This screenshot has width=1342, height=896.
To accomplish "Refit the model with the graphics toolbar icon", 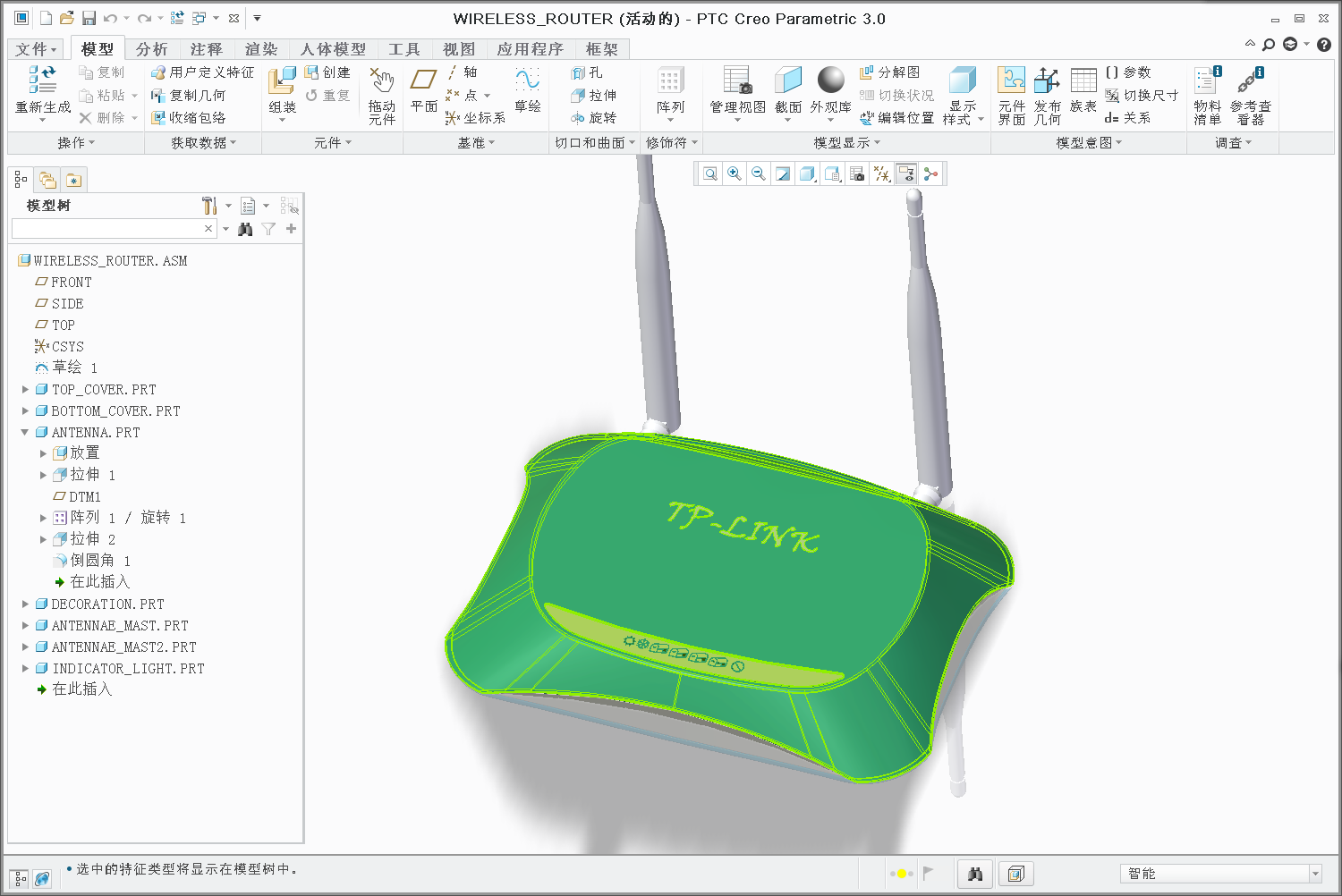I will (x=710, y=173).
